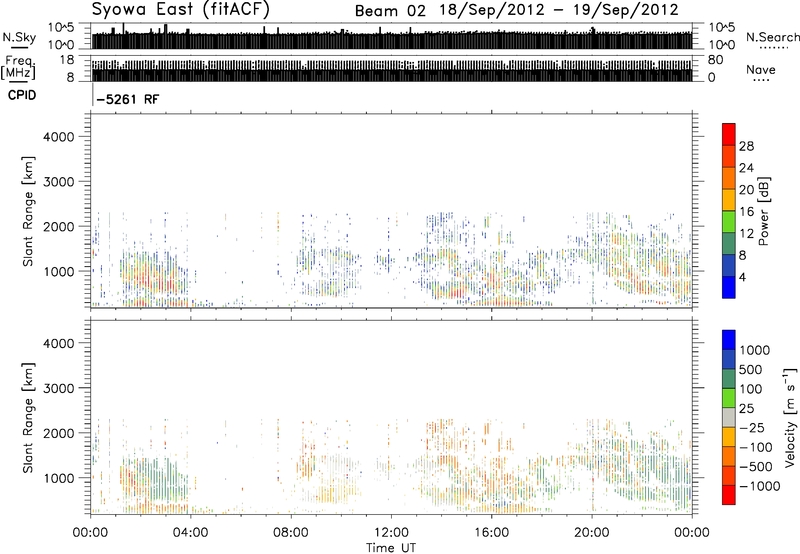
Task: Click the 1000 km tick on power panel
Action: (x=59, y=271)
